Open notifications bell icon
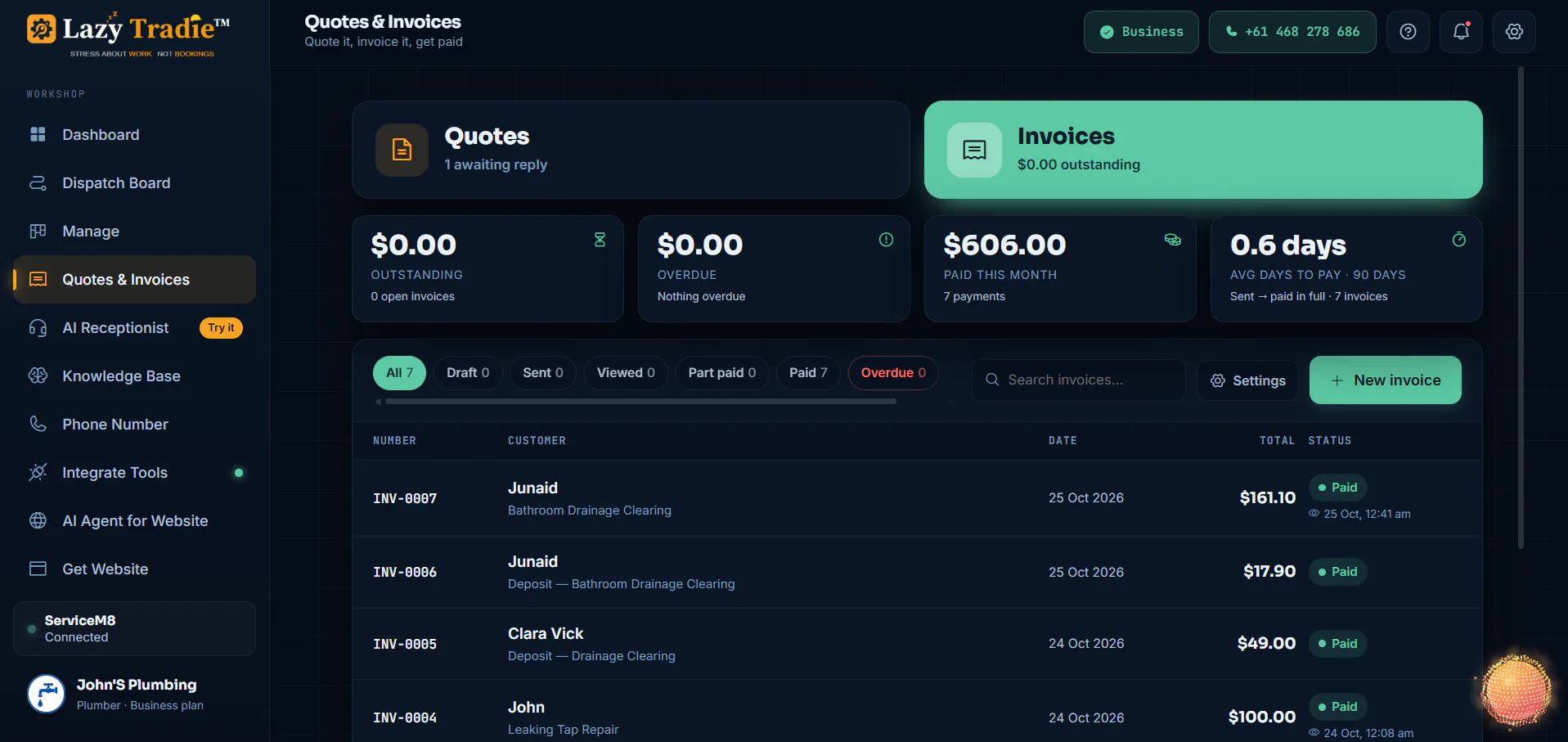The height and width of the screenshot is (742, 1568). coord(1461,32)
